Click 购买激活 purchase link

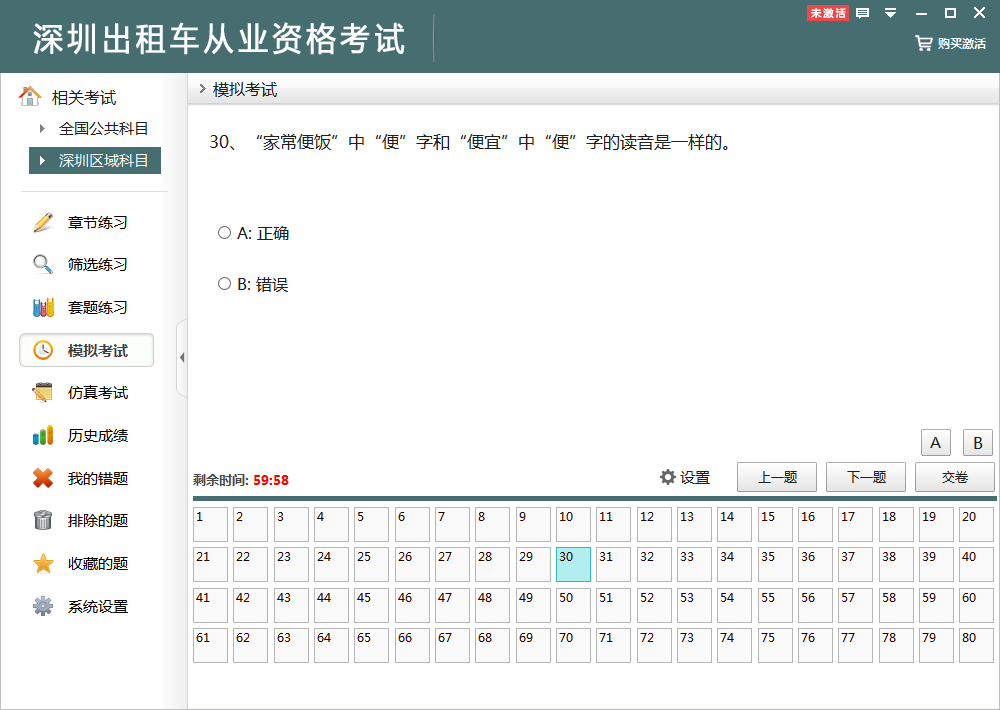(951, 44)
